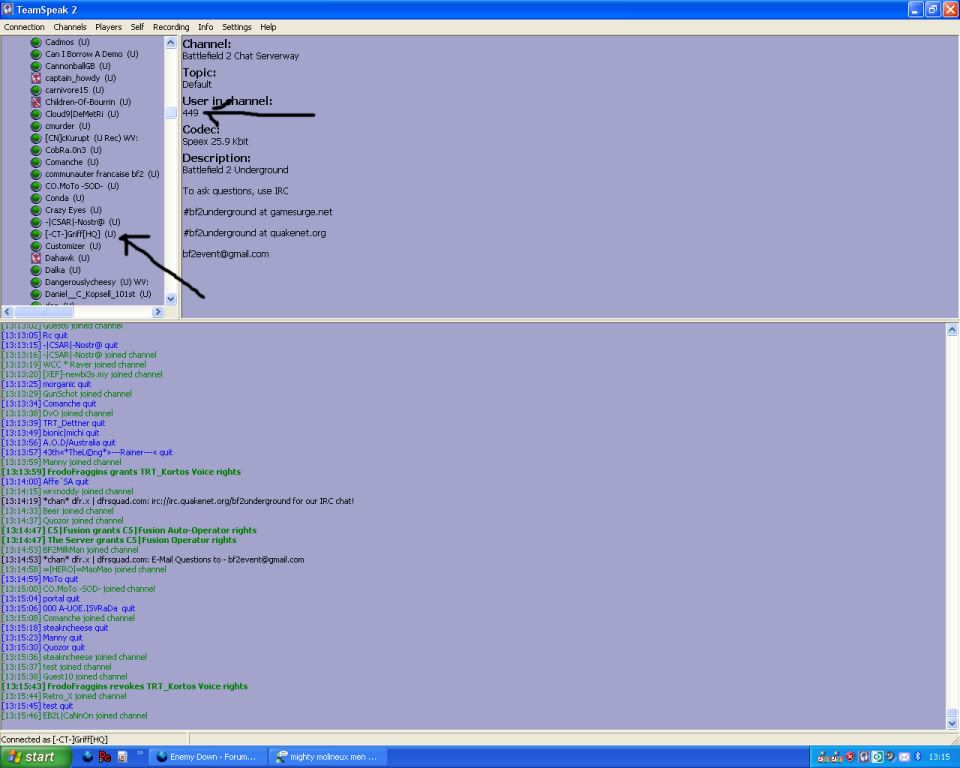The height and width of the screenshot is (768, 960).
Task: Click status bar 'Connected as [-CT-]Griff[HQ]'
Action: point(54,739)
